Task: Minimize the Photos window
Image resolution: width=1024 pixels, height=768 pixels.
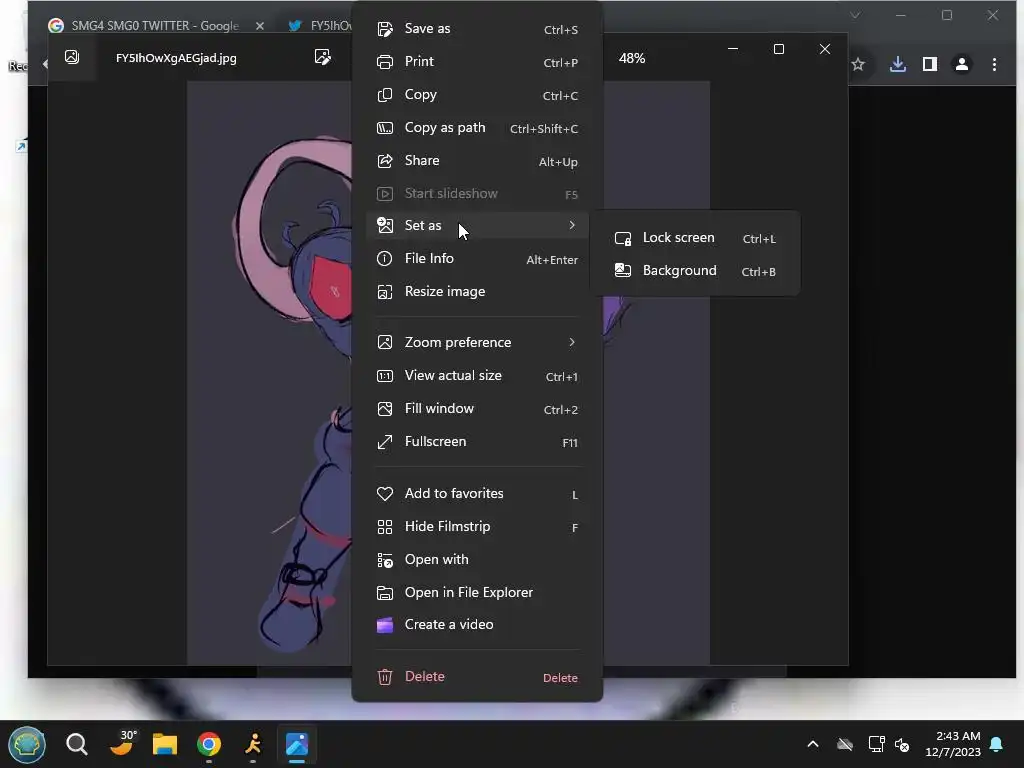Action: point(733,49)
